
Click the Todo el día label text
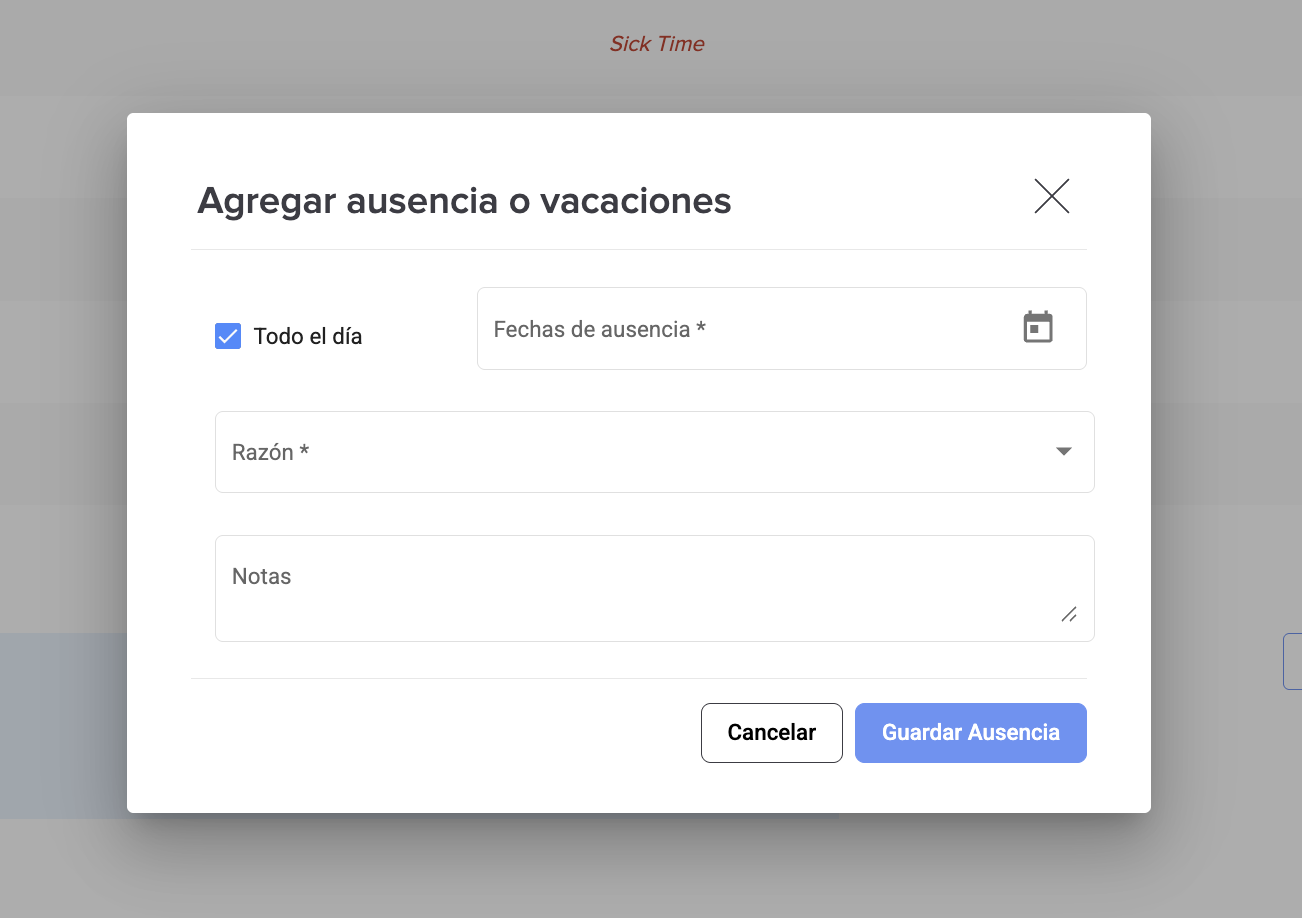[308, 337]
